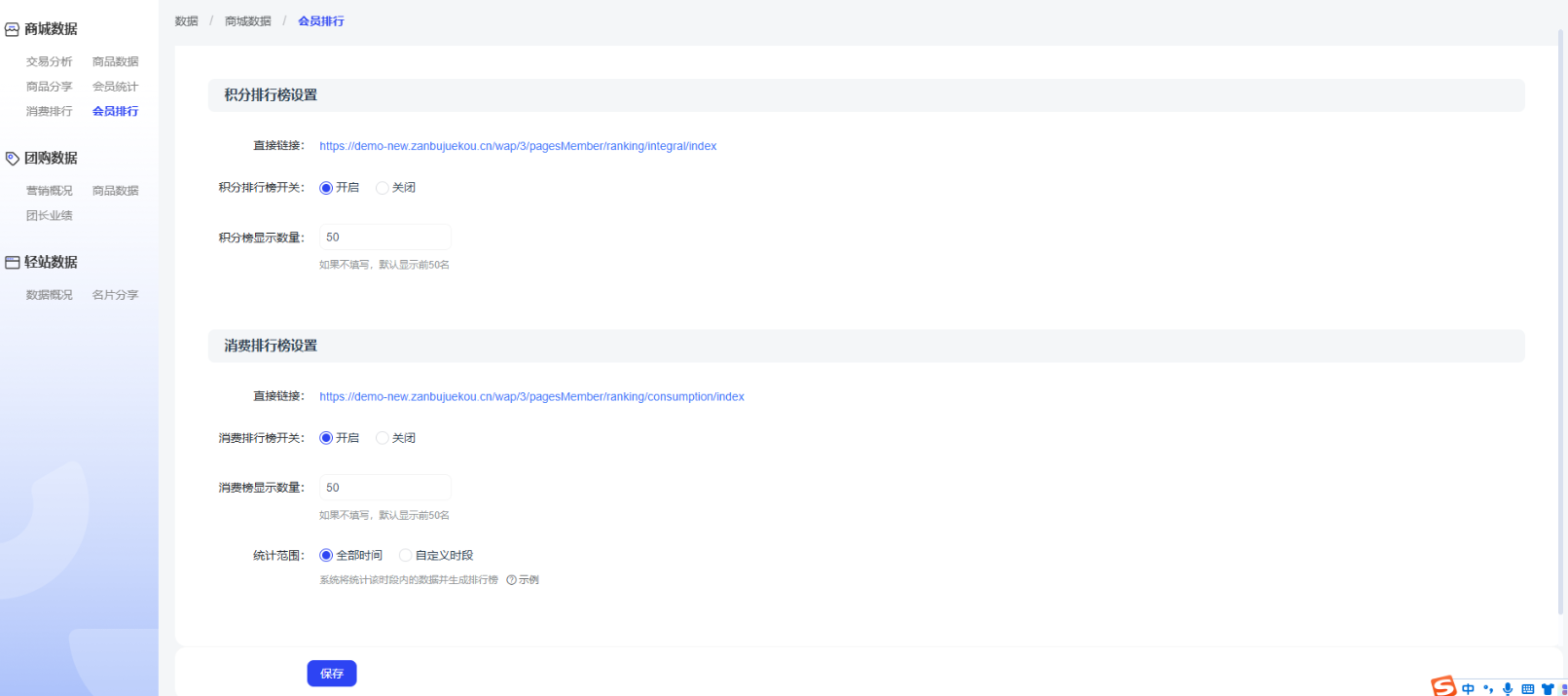Click the 商城数据 breadcrumb item
This screenshot has width=1568, height=696.
(248, 21)
